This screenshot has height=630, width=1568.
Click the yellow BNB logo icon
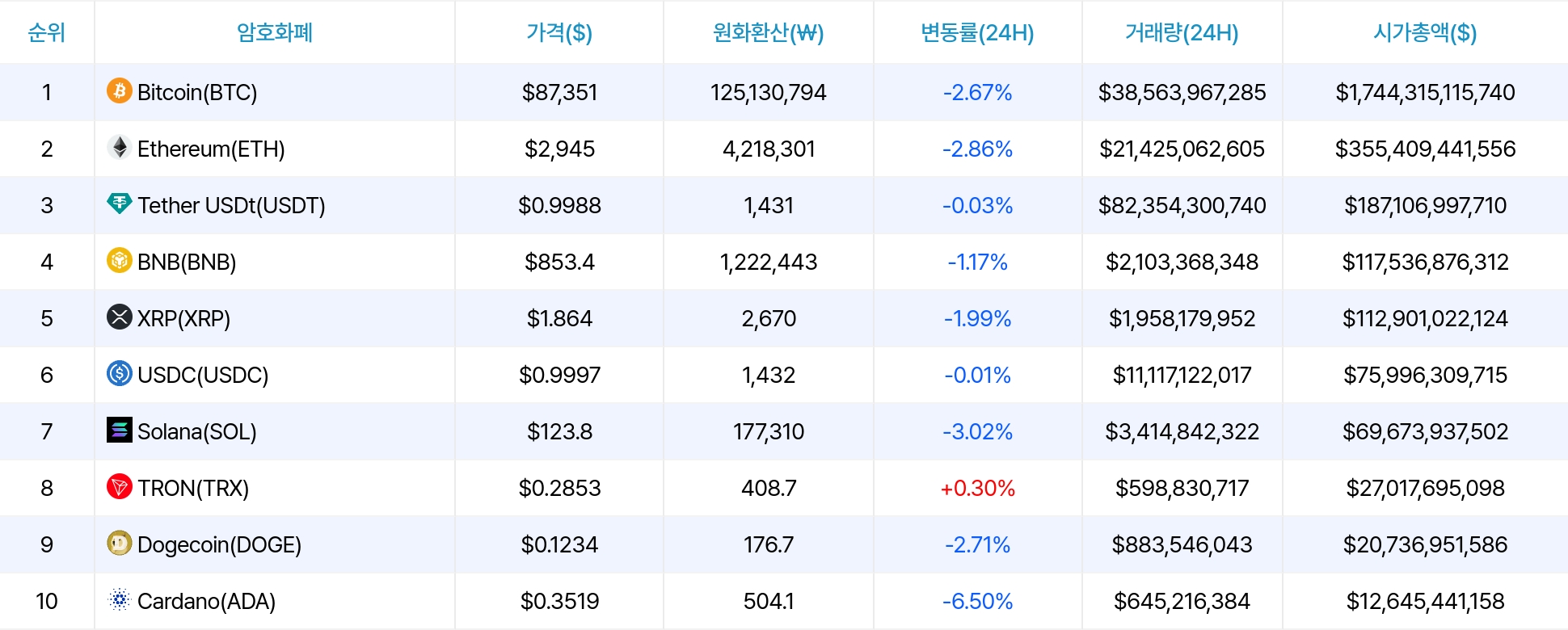120,260
